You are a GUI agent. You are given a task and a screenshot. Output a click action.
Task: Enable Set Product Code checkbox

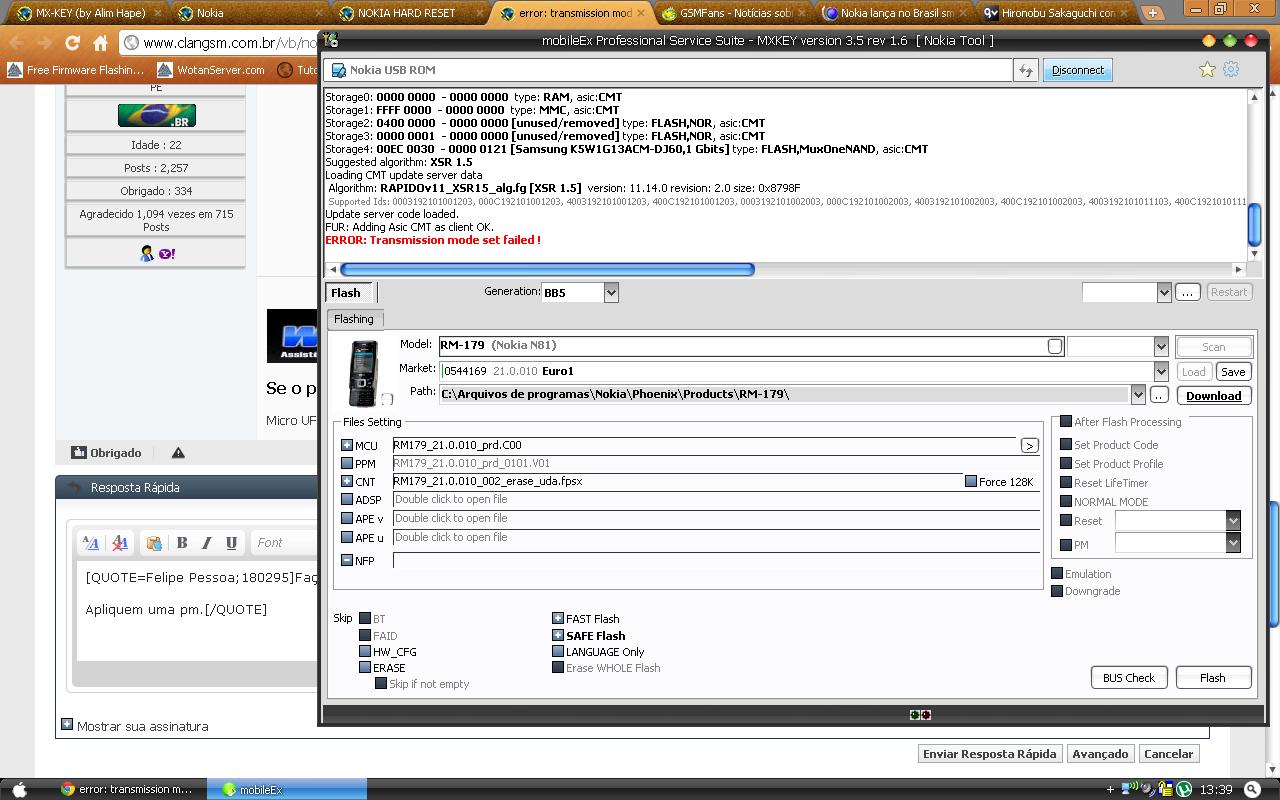1066,445
